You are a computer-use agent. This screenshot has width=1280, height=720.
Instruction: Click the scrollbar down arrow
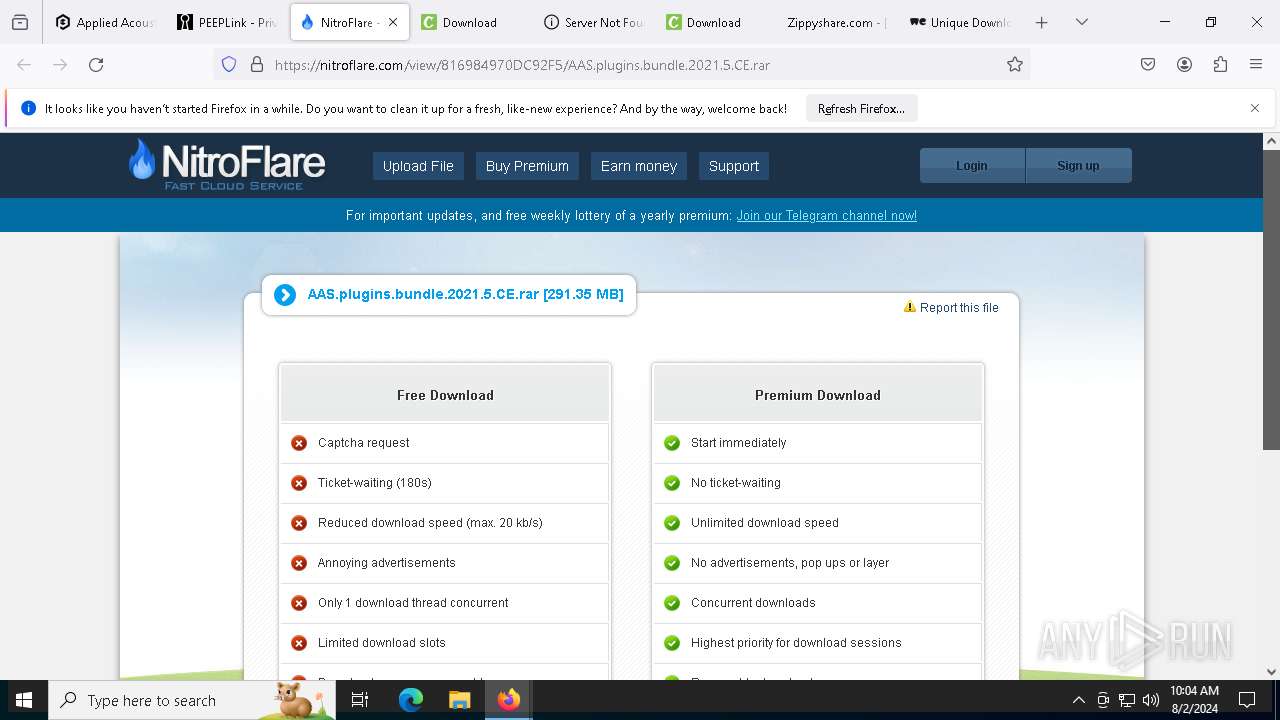coord(1271,672)
